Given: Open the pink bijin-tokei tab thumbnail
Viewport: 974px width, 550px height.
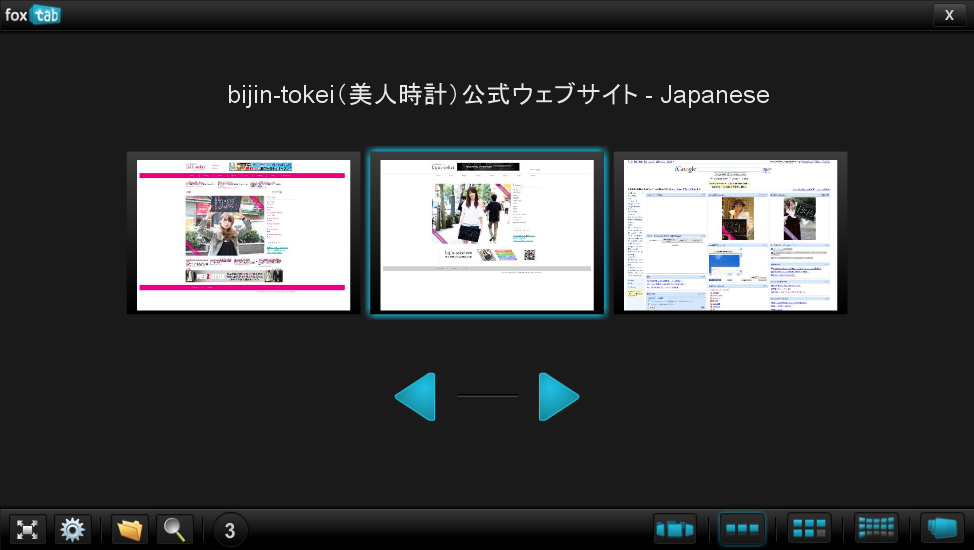Looking at the screenshot, I should [244, 233].
